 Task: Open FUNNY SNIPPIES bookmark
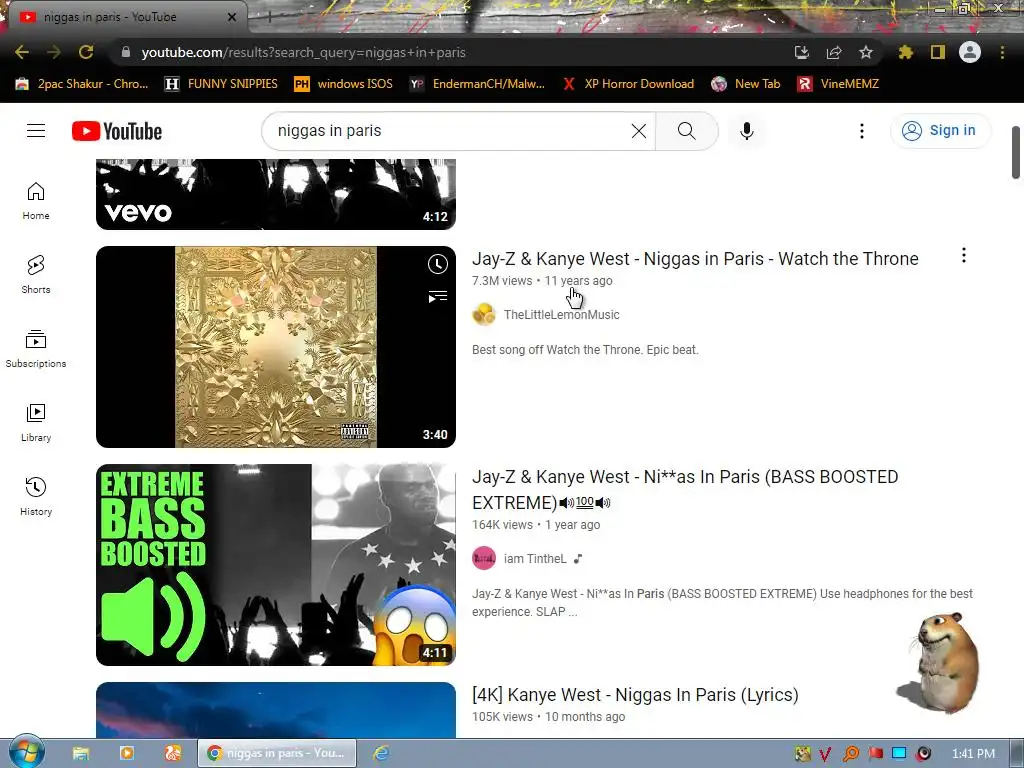click(221, 84)
